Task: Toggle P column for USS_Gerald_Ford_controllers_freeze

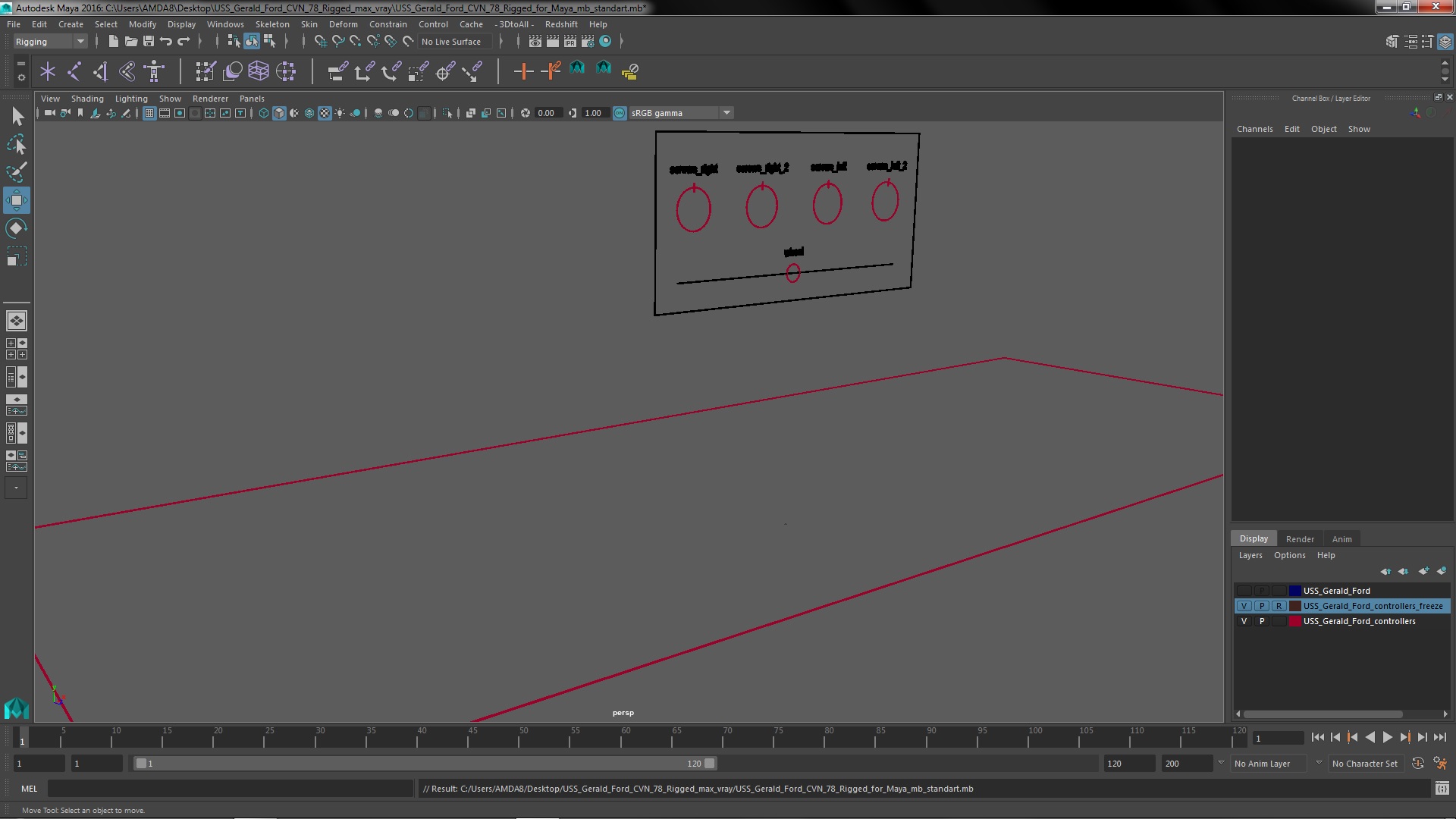Action: [1261, 605]
